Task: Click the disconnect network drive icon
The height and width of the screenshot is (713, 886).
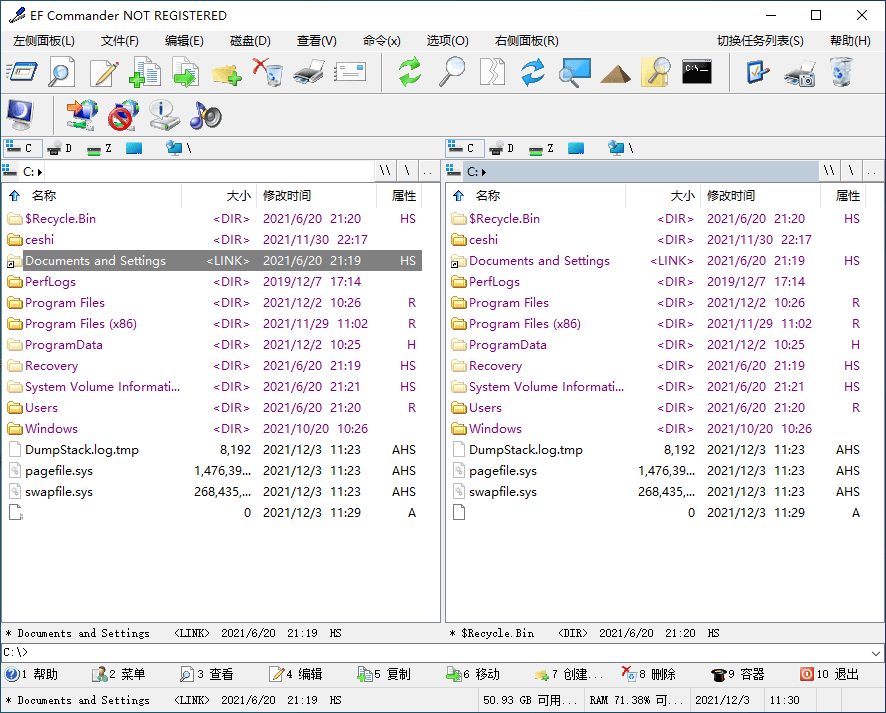Action: click(122, 115)
